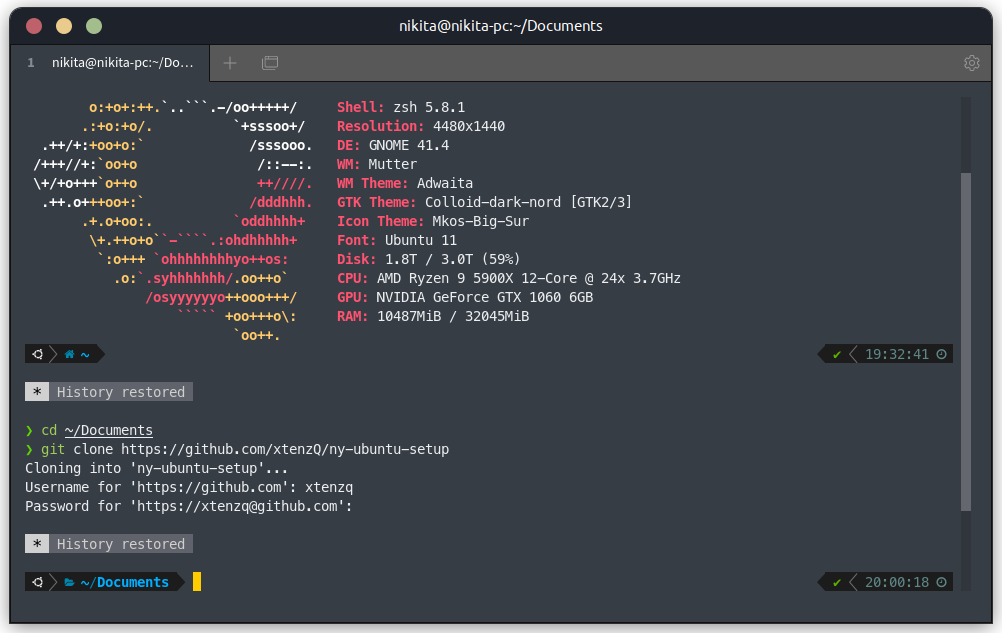Click the 20:00:18 timestamp
Image resolution: width=1002 pixels, height=633 pixels.
897,582
